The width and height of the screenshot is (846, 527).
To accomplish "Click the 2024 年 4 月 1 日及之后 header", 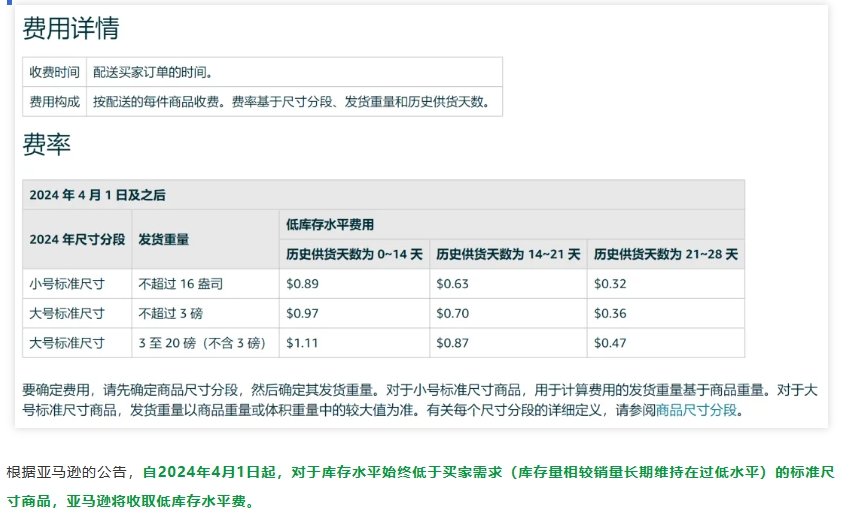I will click(384, 195).
